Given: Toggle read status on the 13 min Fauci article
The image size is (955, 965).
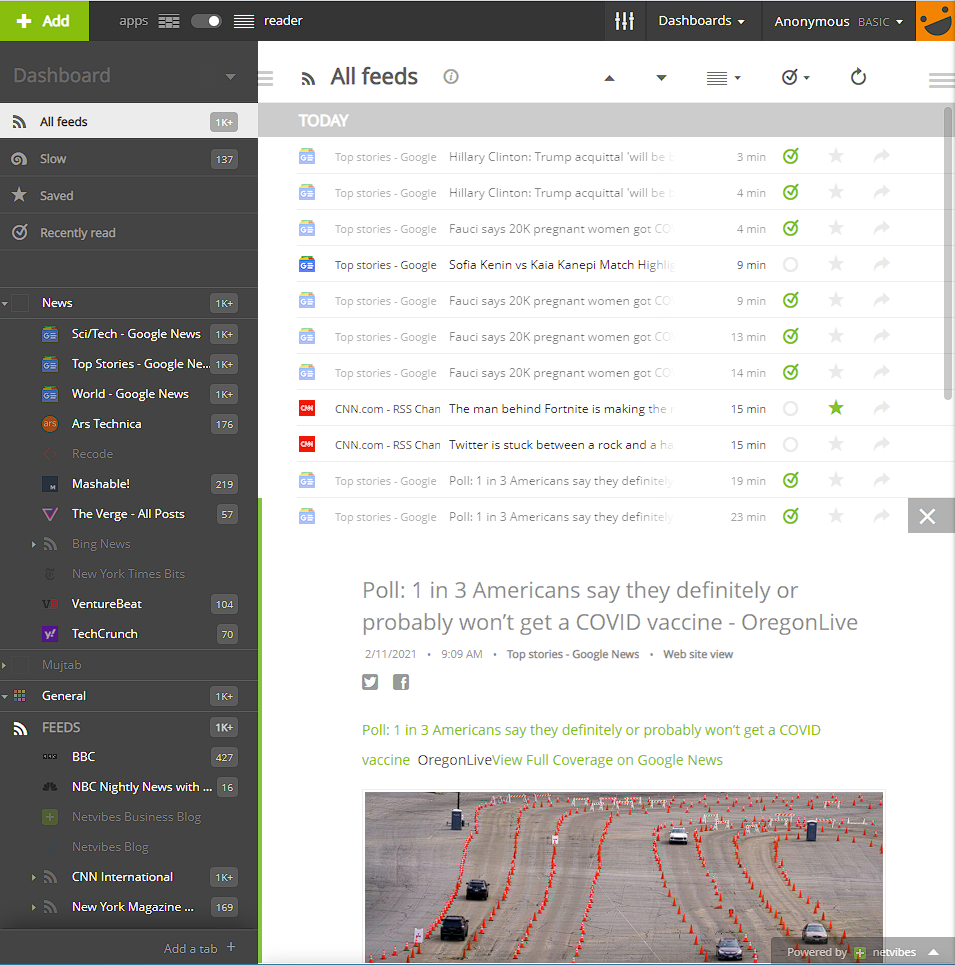Looking at the screenshot, I should tap(791, 337).
